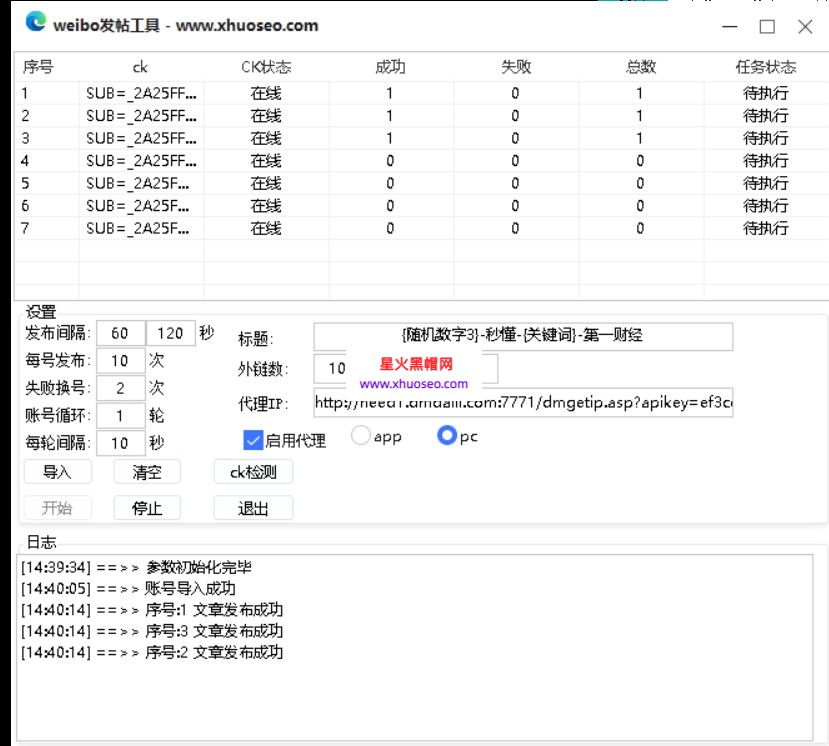Click the 每轮间隔 seconds field
Image resolution: width=829 pixels, height=746 pixels.
point(121,443)
